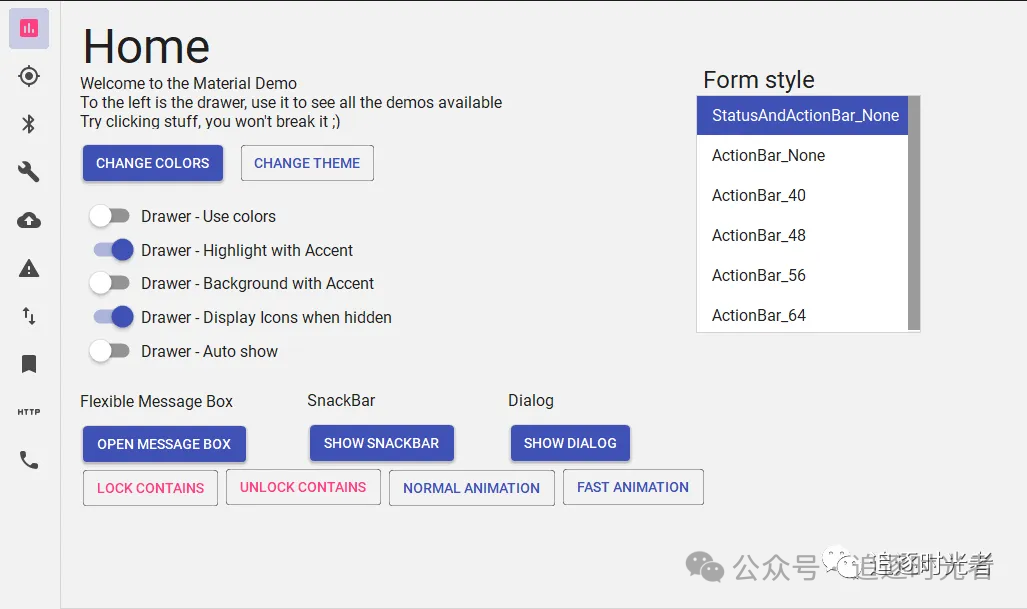Screen dimensions: 1027x609
Task: Click the target location icon
Action: click(29, 76)
